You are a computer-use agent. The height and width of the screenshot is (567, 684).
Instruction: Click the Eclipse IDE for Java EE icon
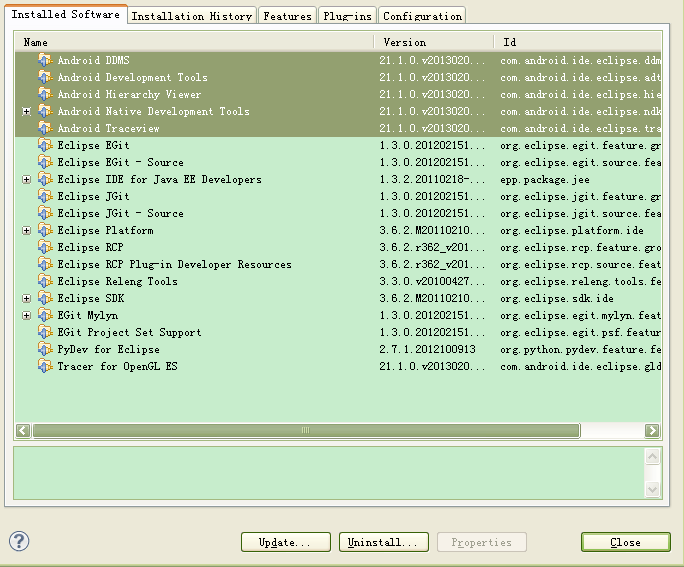pyautogui.click(x=45, y=179)
